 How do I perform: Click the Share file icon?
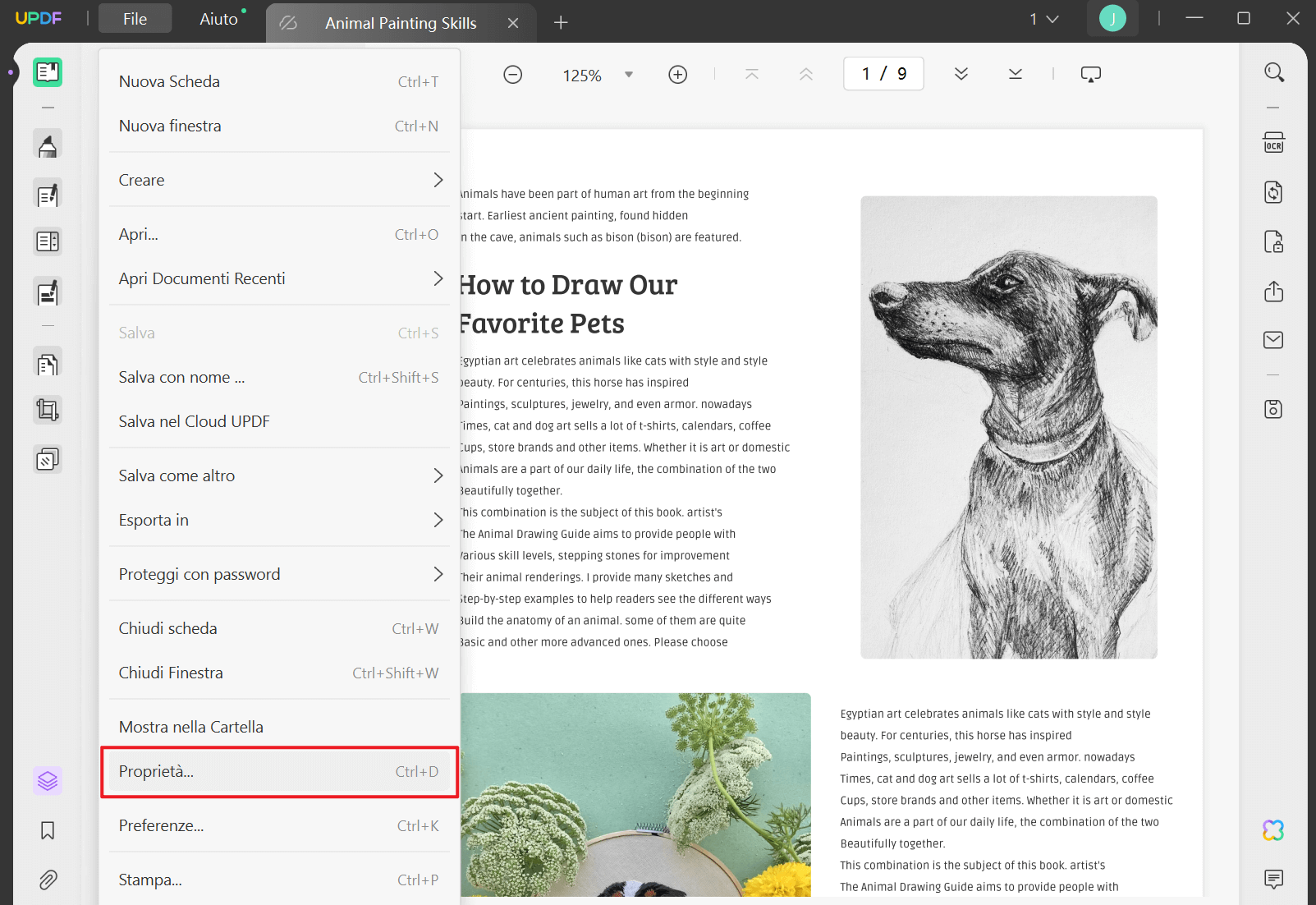[1273, 291]
